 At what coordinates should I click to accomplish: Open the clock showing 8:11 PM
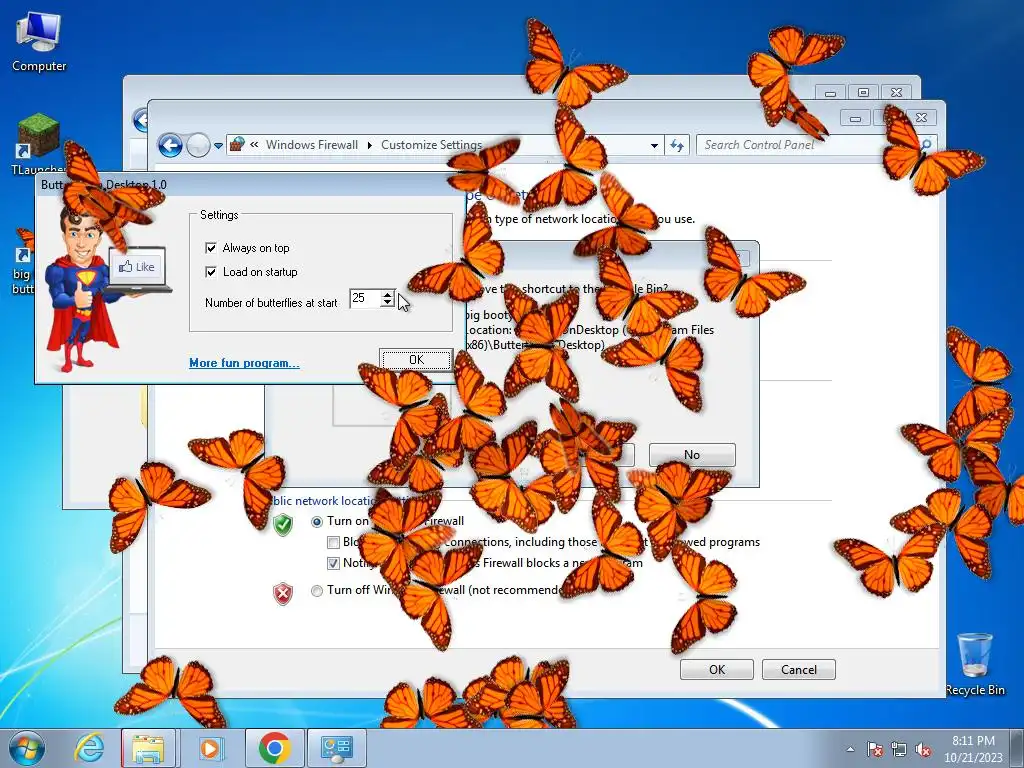click(973, 749)
